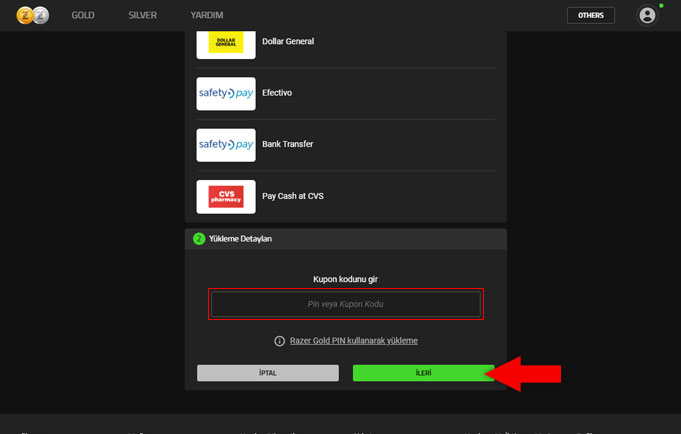Focus the Pin veya Kupon Kodu field

[x=345, y=304]
